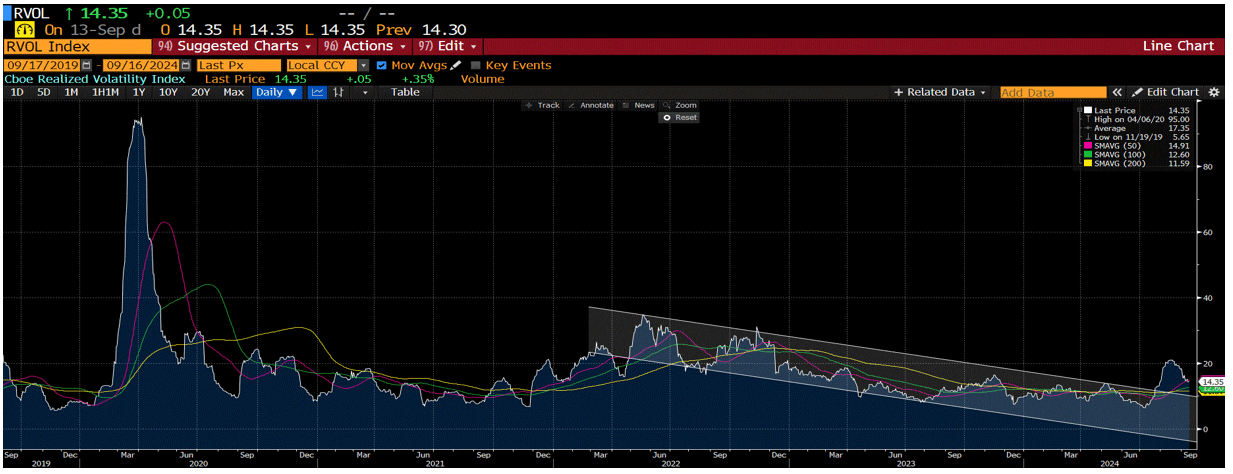Click the Mov Avgs pencil edit icon
This screenshot has height=474, width=1233.
tap(455, 65)
